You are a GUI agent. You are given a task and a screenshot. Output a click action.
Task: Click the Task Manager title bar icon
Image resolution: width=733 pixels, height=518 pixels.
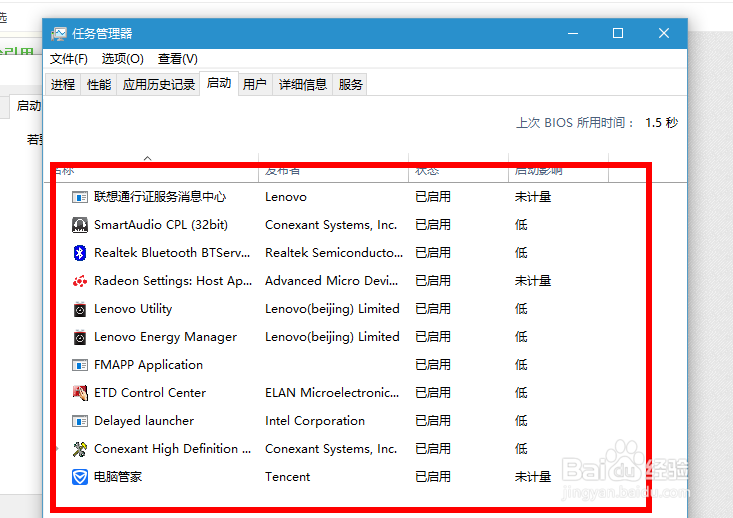coord(59,34)
